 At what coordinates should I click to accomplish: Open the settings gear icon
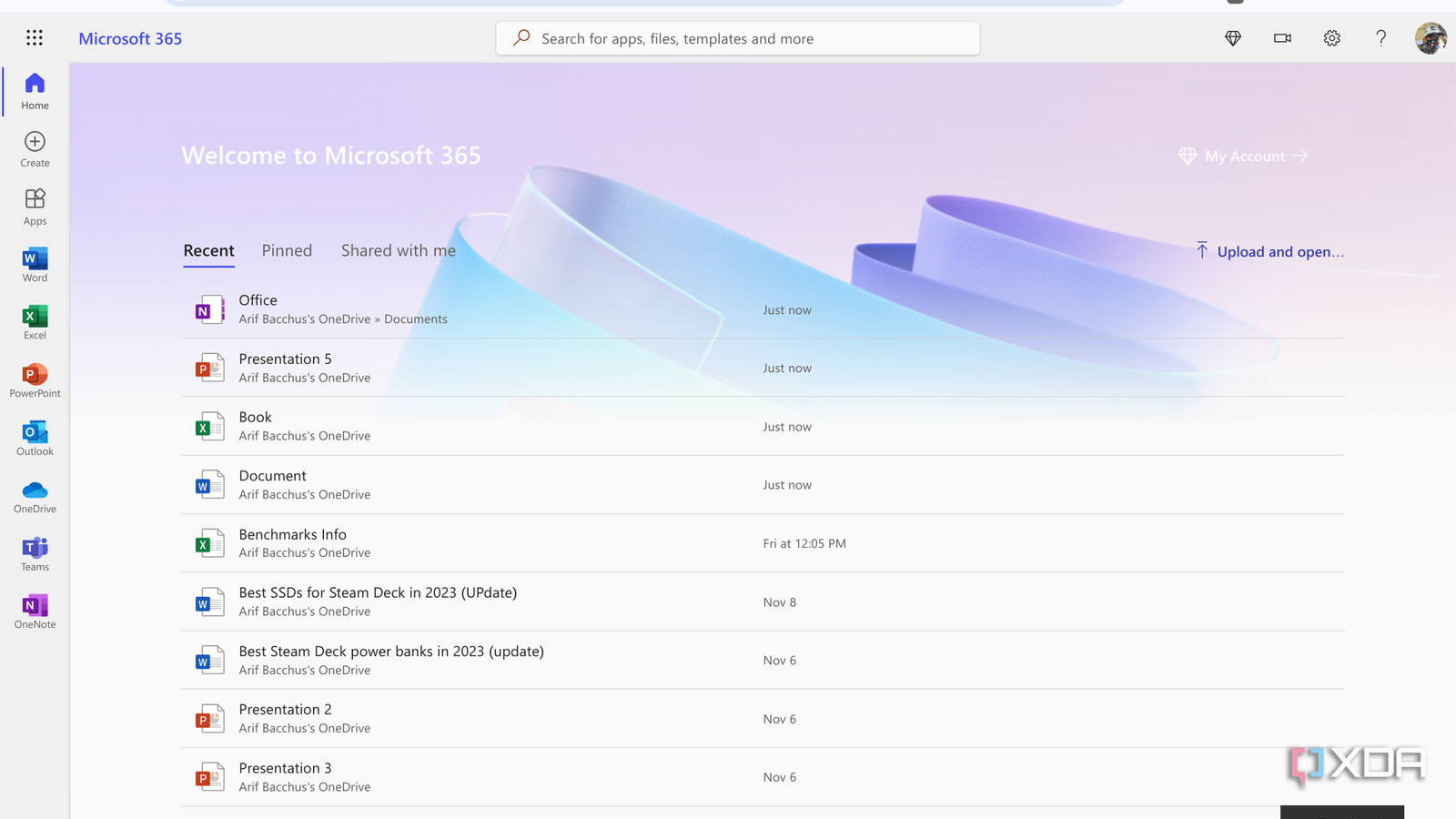pos(1331,38)
